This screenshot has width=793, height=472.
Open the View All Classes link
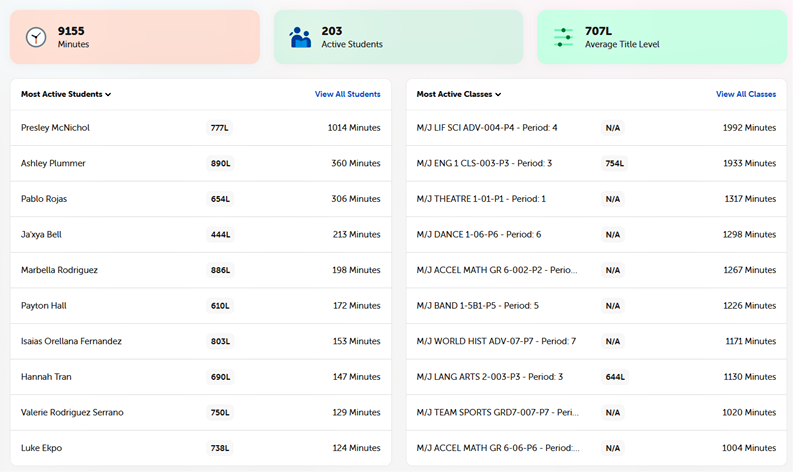click(745, 94)
